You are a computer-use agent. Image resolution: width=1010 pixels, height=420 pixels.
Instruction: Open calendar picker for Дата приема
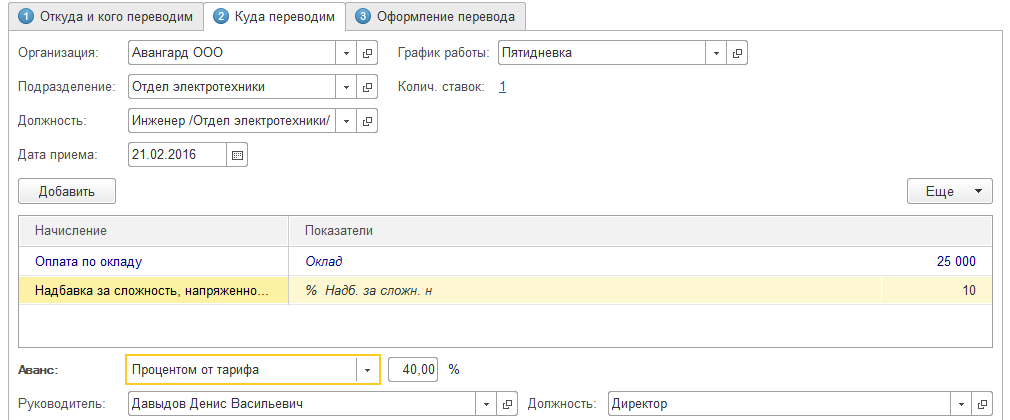[237, 155]
